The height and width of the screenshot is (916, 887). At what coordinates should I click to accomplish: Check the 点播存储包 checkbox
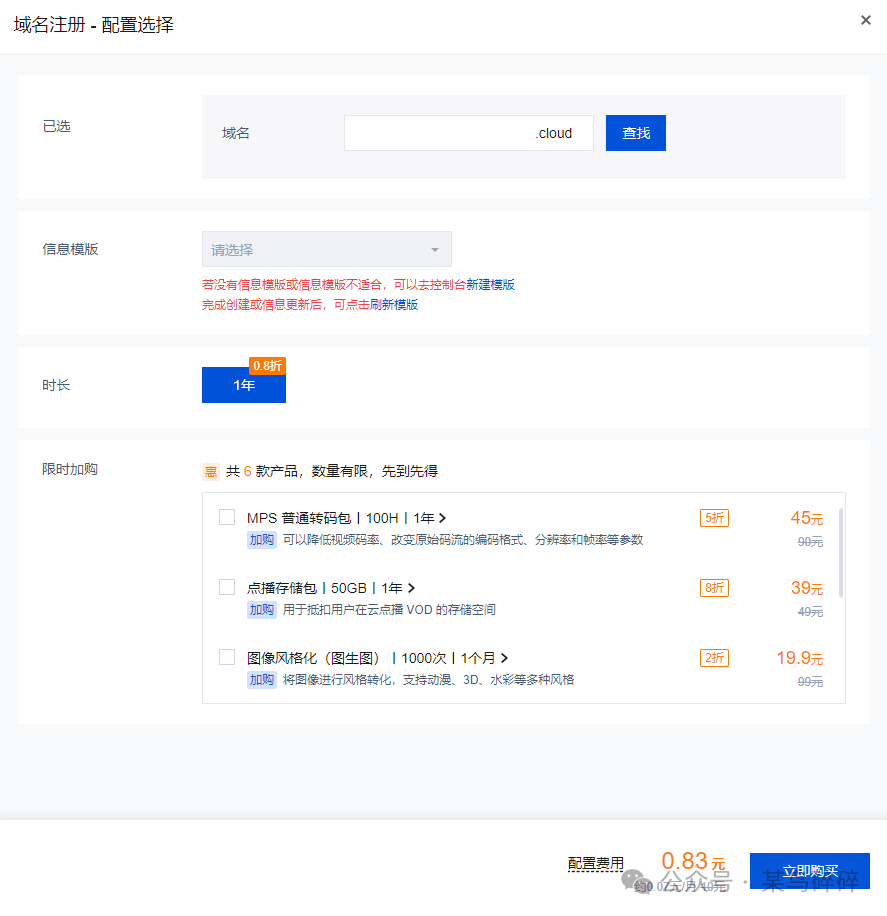(227, 587)
